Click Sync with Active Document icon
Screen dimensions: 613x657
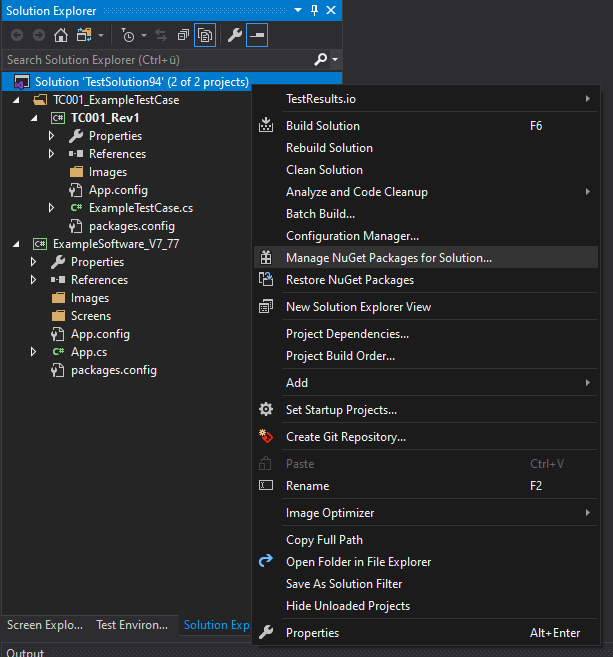pyautogui.click(x=161, y=35)
